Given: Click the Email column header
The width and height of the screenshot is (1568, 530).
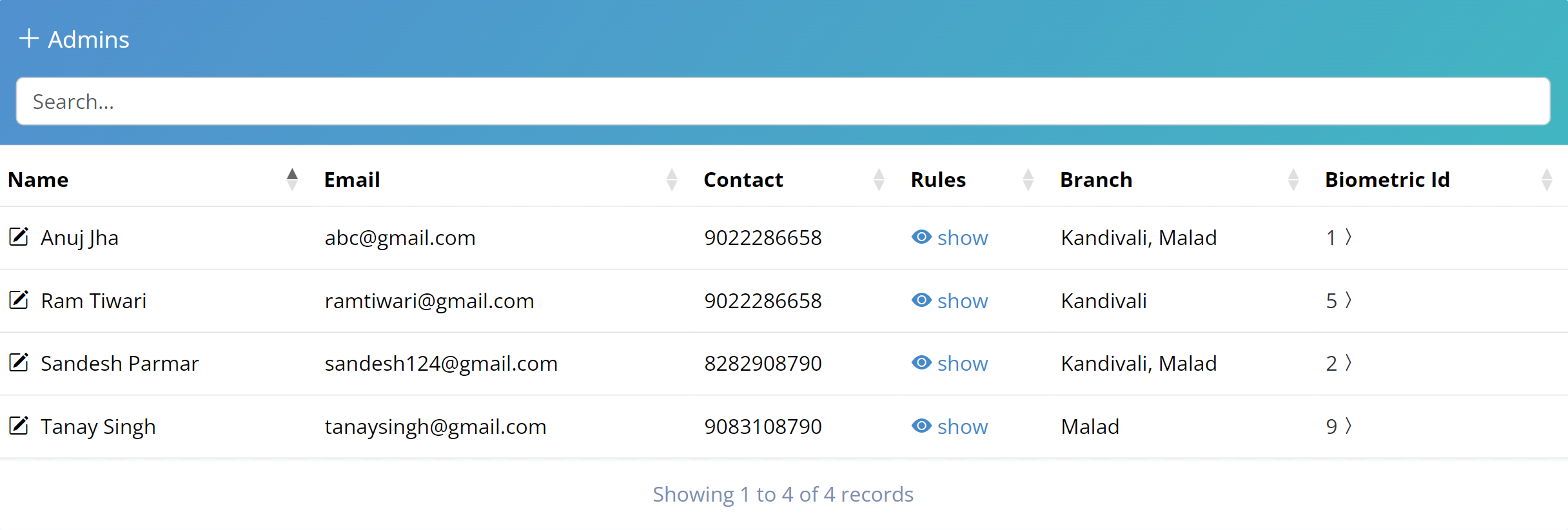Looking at the screenshot, I should [352, 179].
